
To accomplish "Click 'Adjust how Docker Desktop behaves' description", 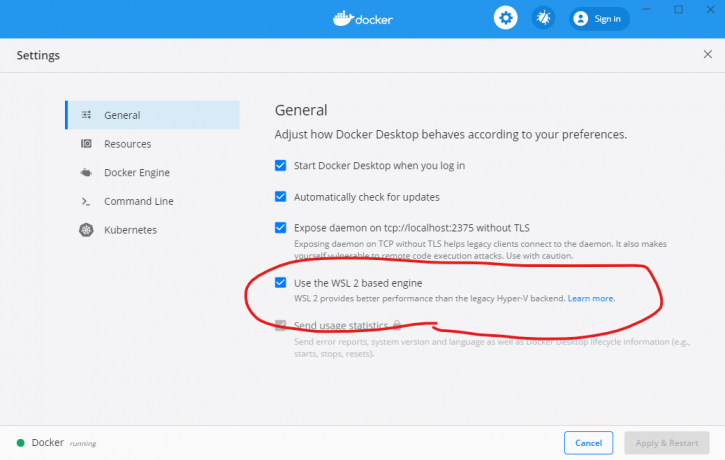I will tap(451, 135).
